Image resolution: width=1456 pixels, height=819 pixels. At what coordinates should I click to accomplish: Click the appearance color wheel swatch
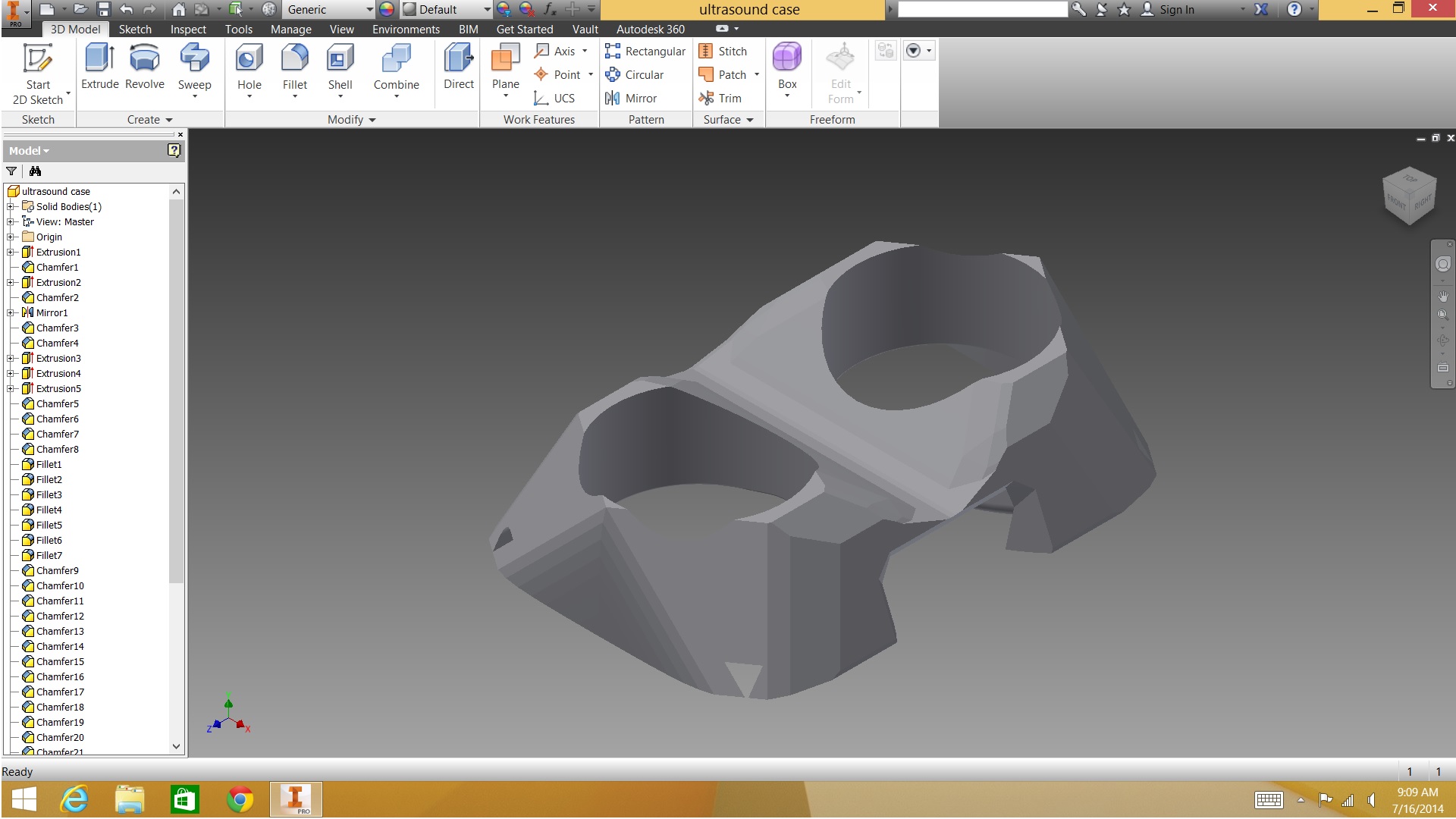tap(387, 9)
